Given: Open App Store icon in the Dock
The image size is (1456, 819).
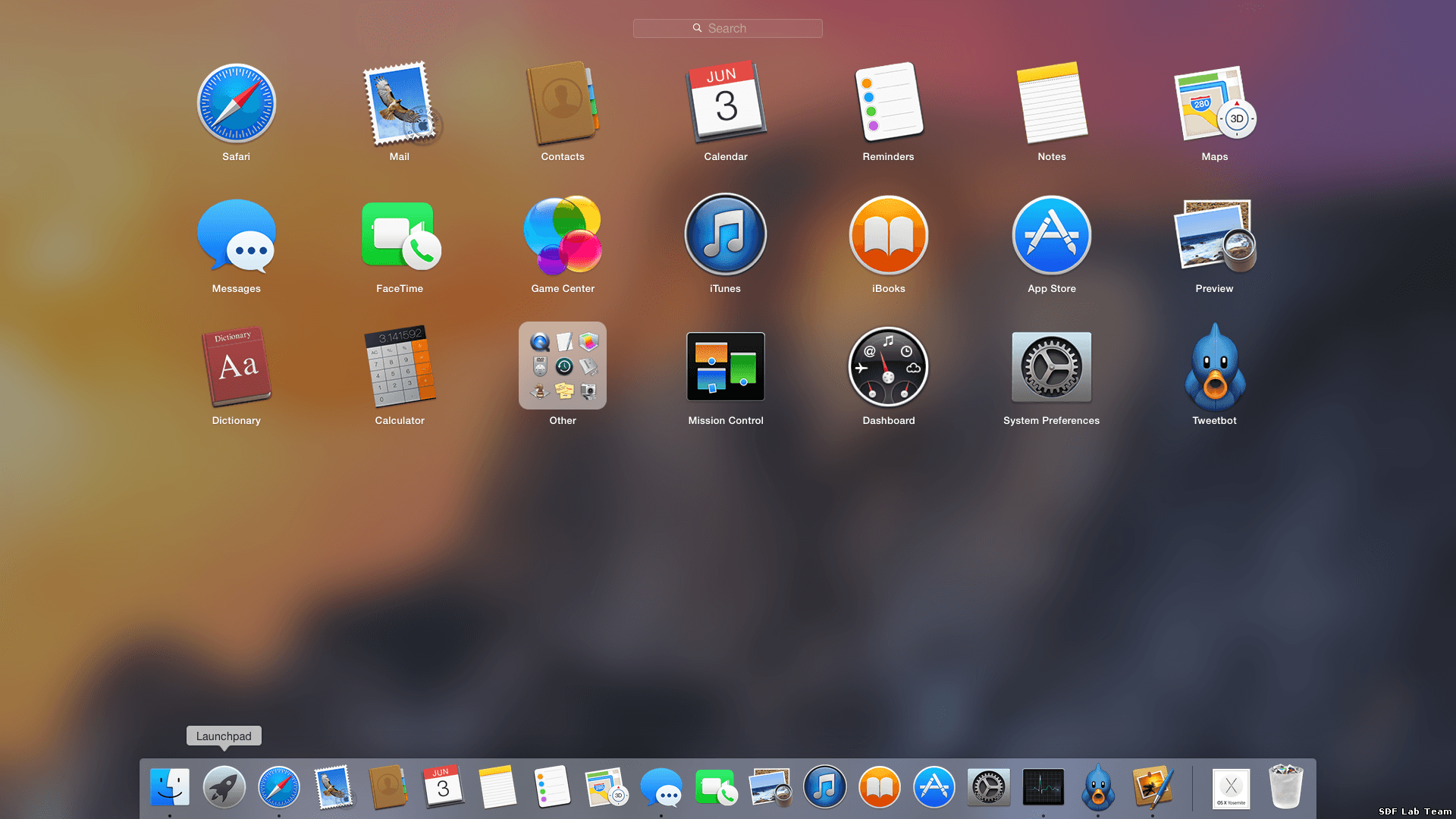Looking at the screenshot, I should tap(934, 787).
